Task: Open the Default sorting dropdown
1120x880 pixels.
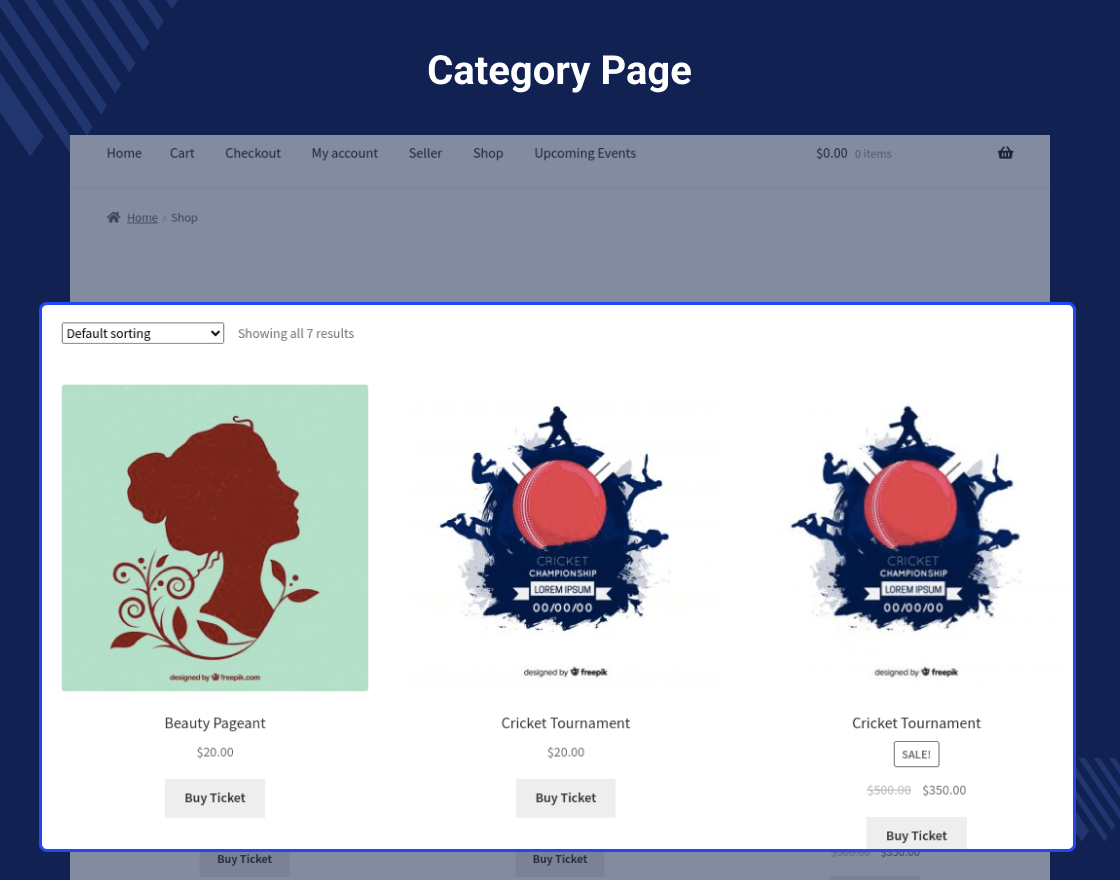Action: 143,334
